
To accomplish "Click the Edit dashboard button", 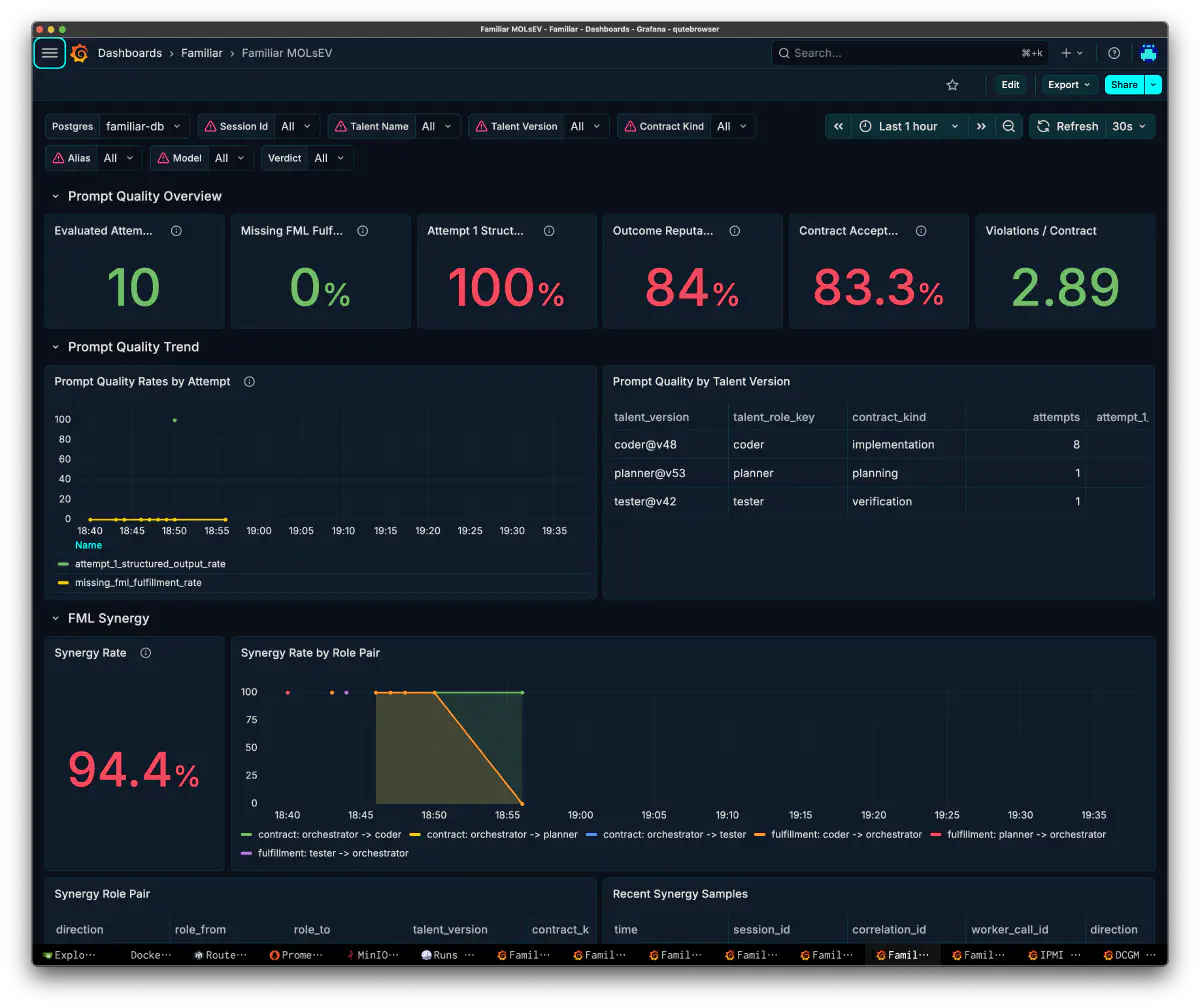I will (1010, 85).
